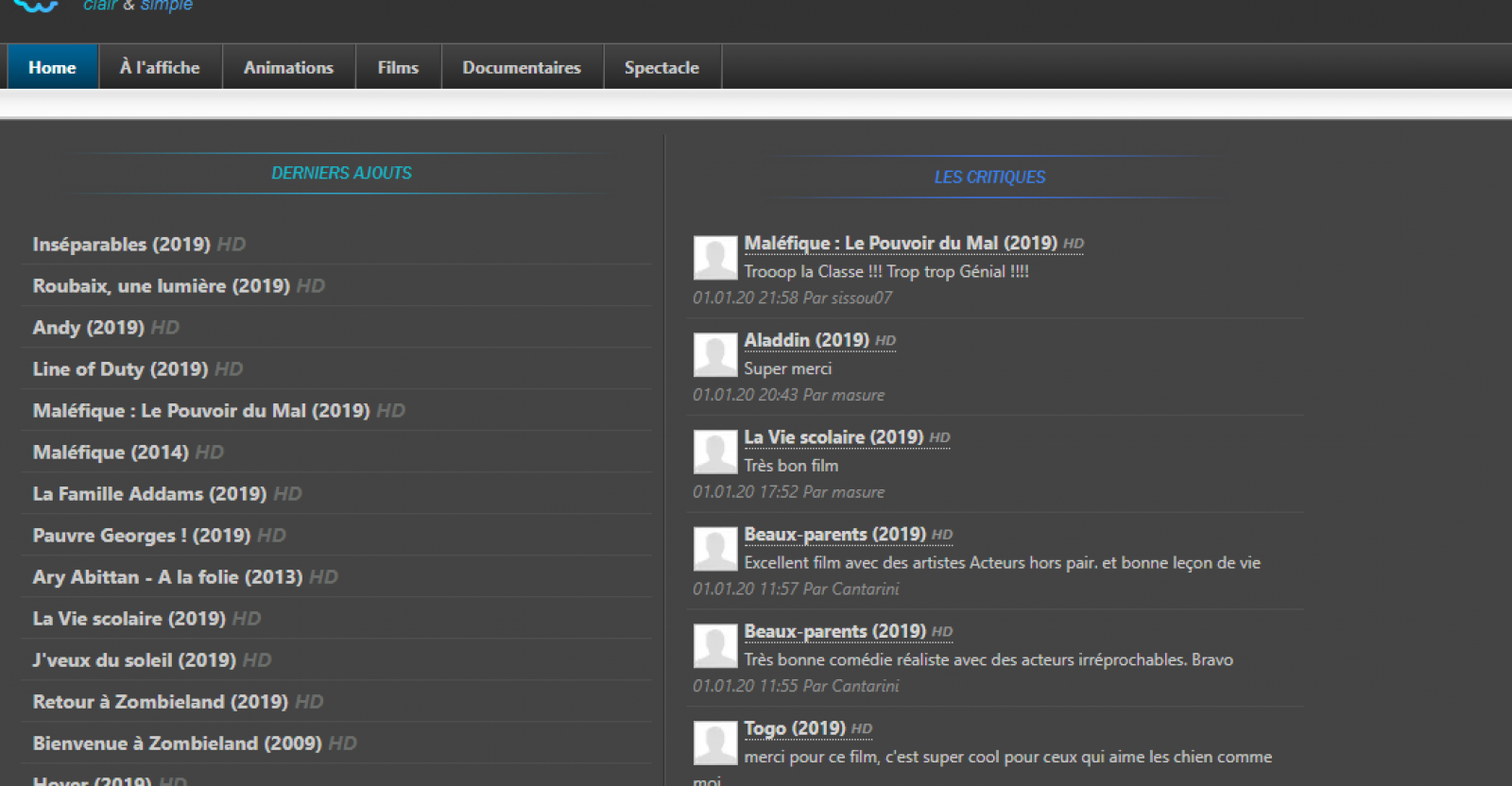Screen dimensions: 1512x786
Task: Select Line of Duty (2019) entry
Action: click(x=120, y=369)
